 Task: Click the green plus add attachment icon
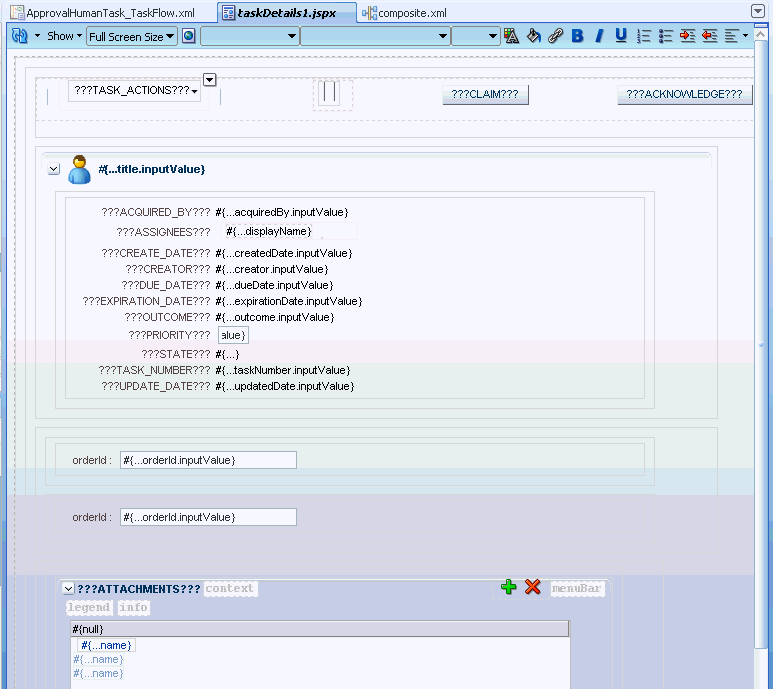coord(509,587)
